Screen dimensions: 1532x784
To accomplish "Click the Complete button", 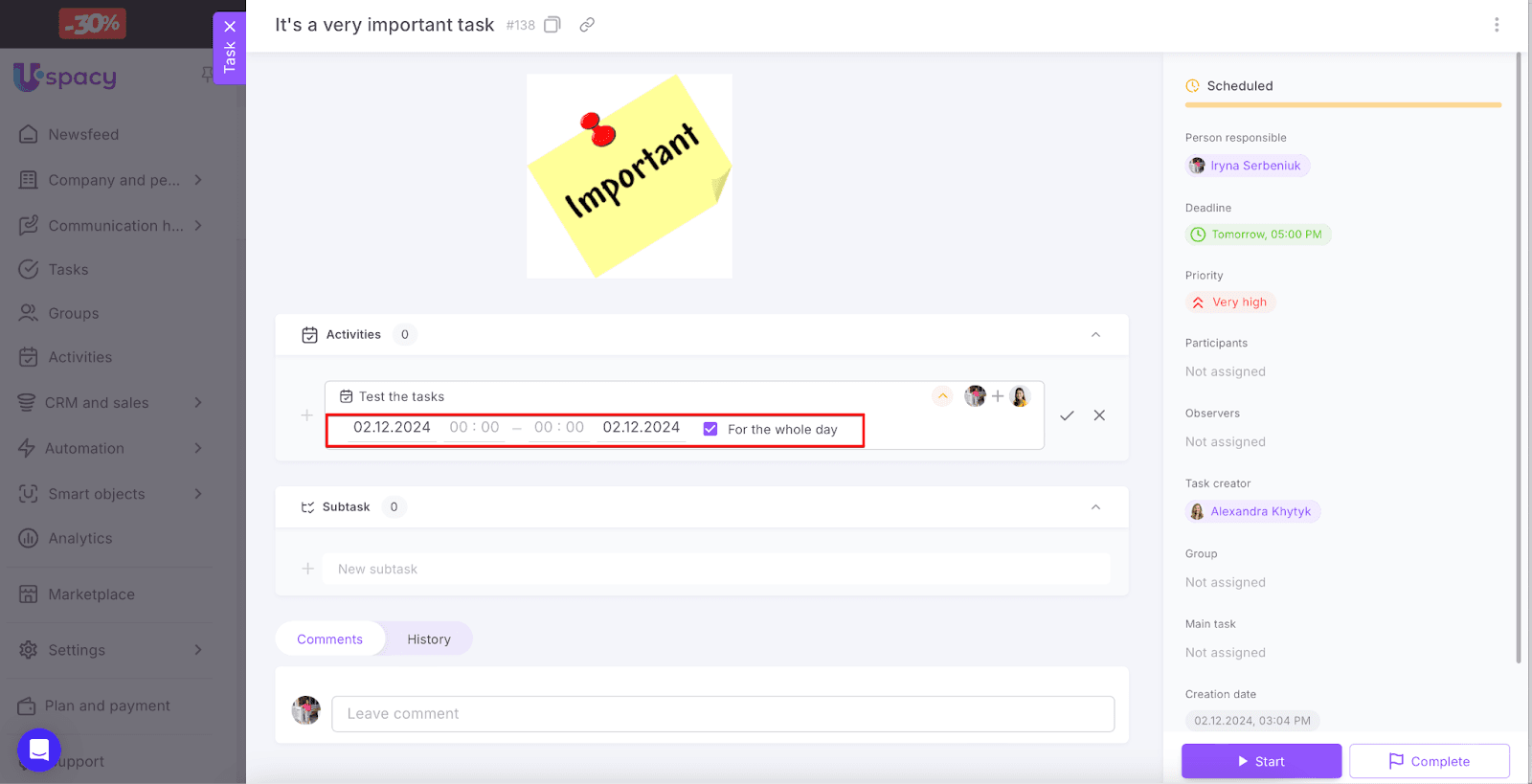I will (x=1429, y=761).
